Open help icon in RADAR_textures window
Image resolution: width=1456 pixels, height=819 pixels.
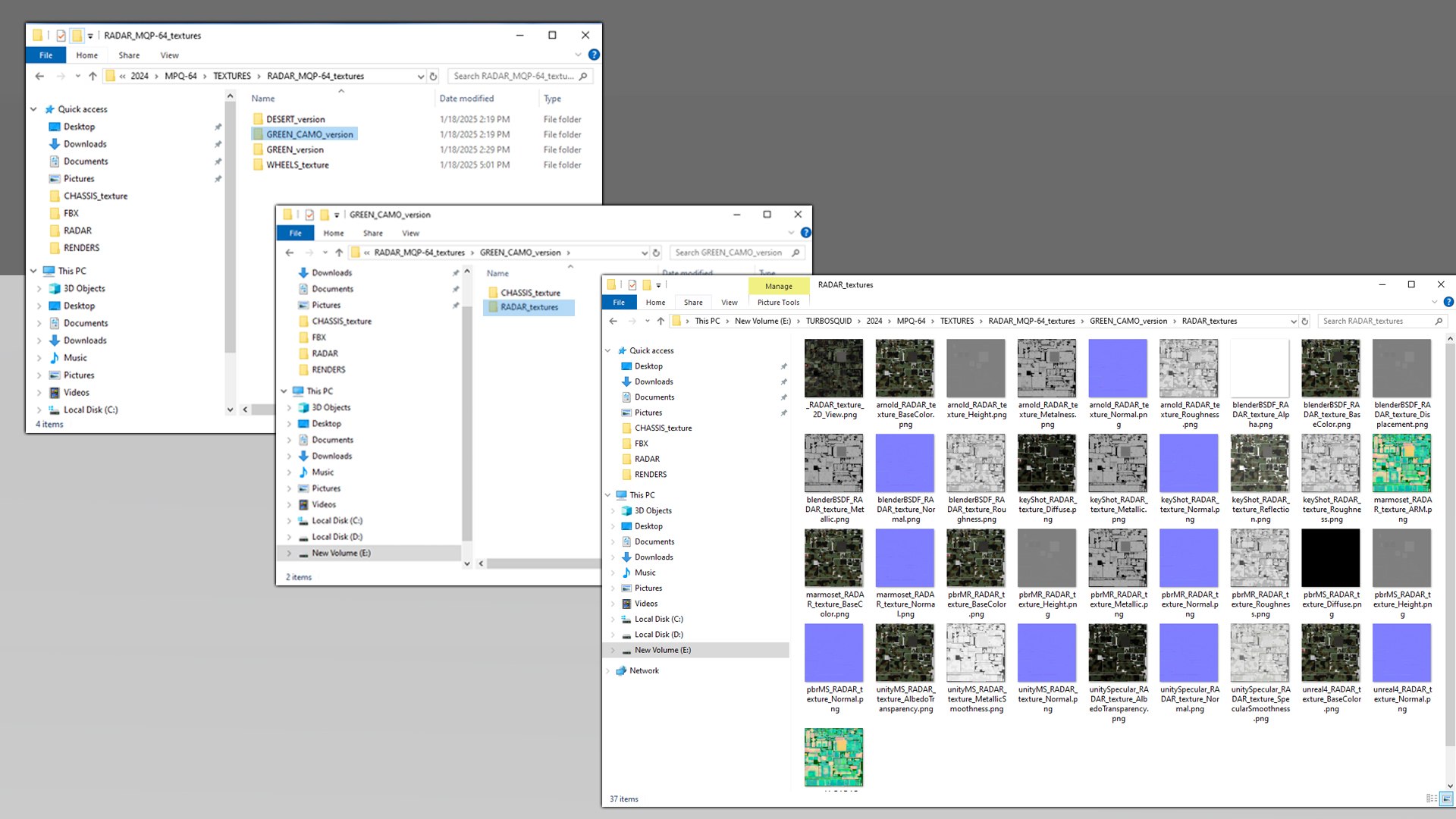[x=1448, y=302]
